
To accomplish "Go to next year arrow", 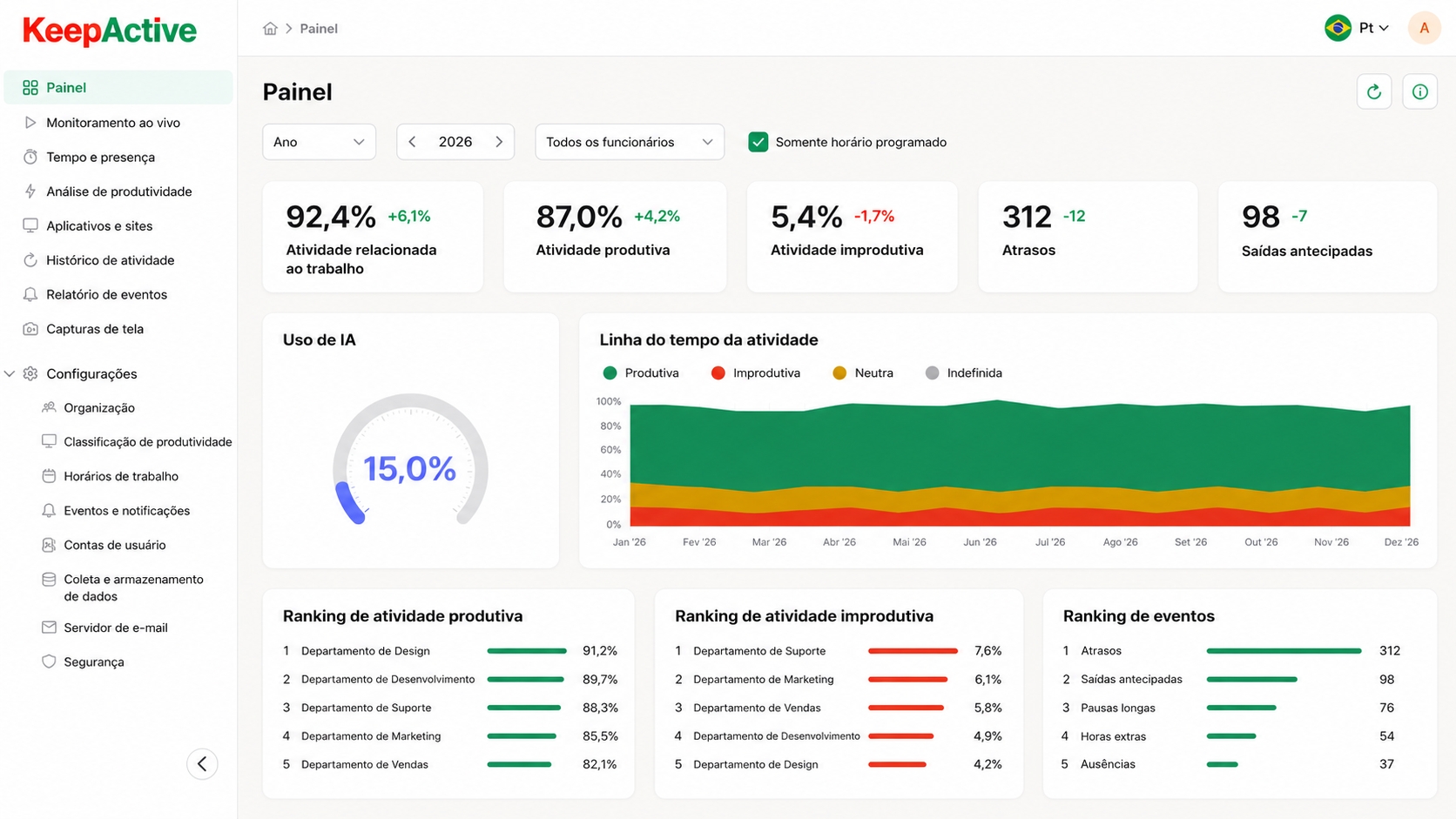I will 499,142.
